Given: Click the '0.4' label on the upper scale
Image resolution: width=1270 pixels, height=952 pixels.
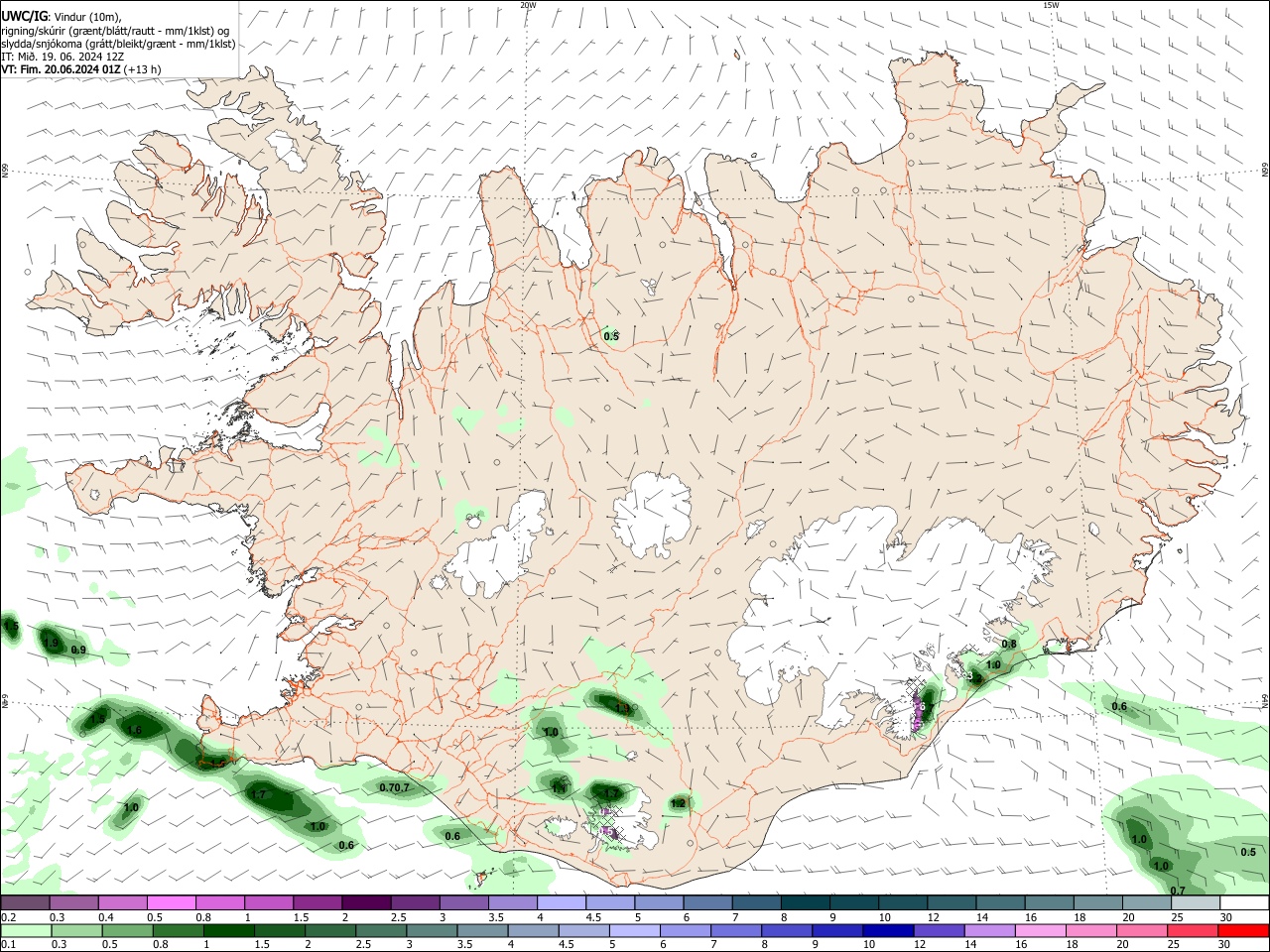Looking at the screenshot, I should tap(107, 917).
